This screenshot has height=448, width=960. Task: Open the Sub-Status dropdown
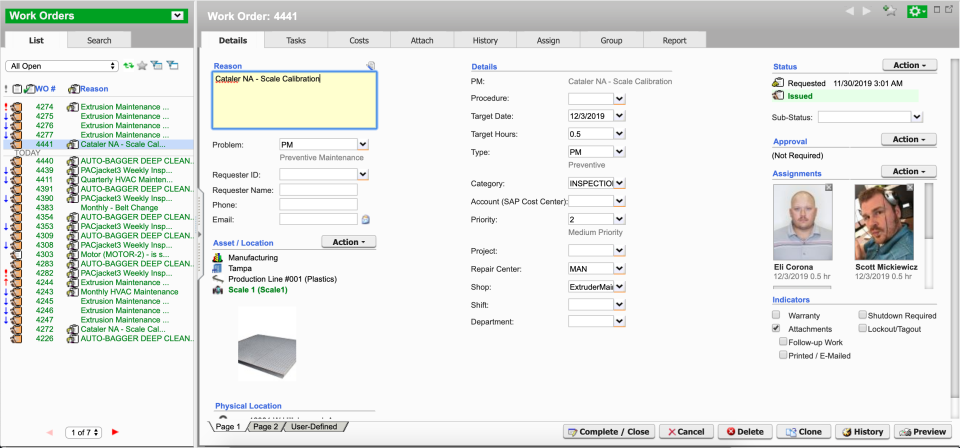[918, 117]
